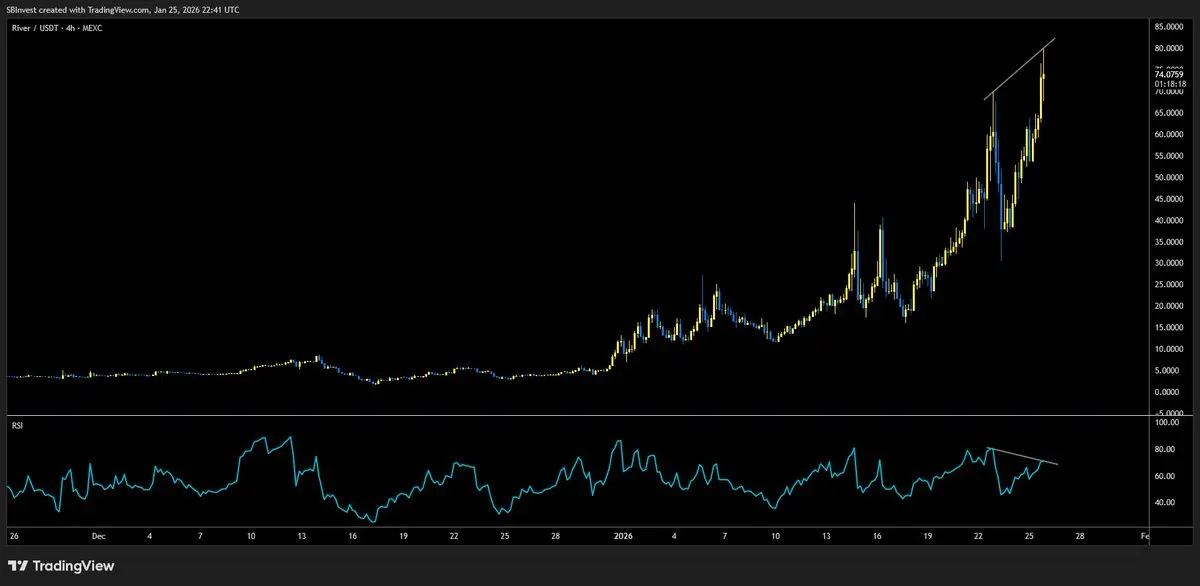Click the TradingView logo in the footer
Image resolution: width=1200 pixels, height=586 pixels.
pyautogui.click(x=60, y=566)
